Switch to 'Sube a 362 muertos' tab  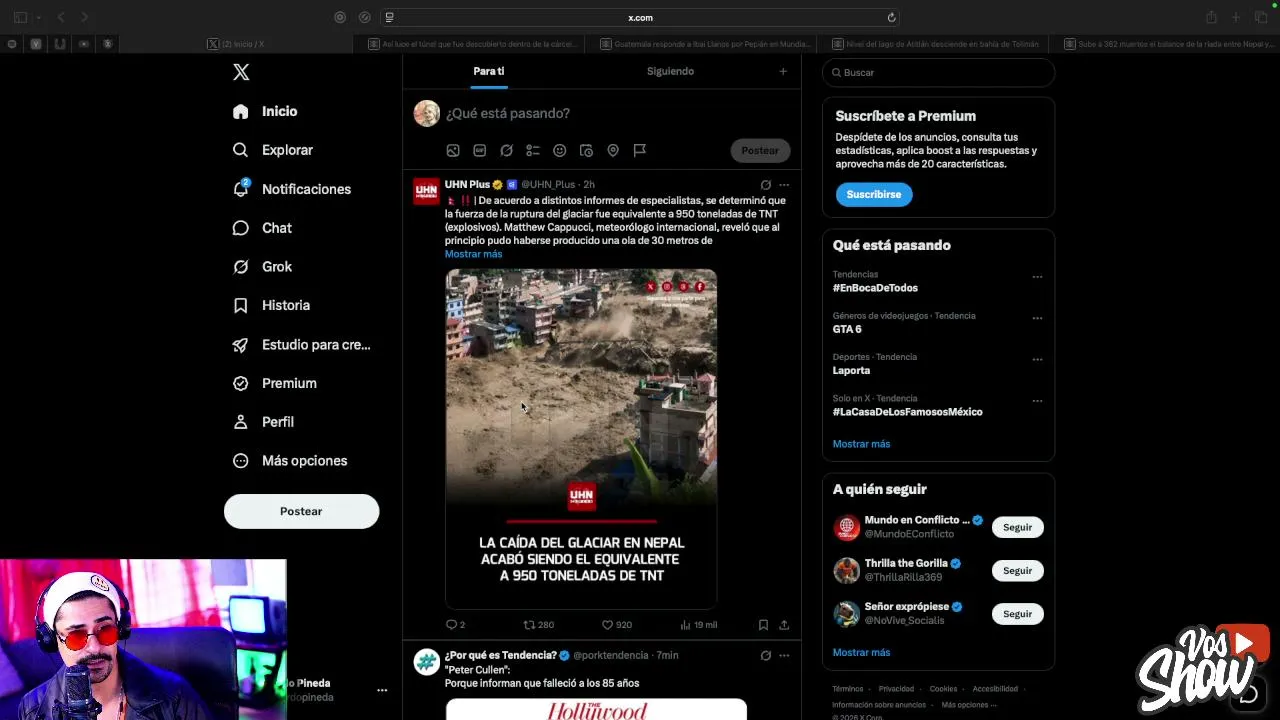pyautogui.click(x=1169, y=44)
